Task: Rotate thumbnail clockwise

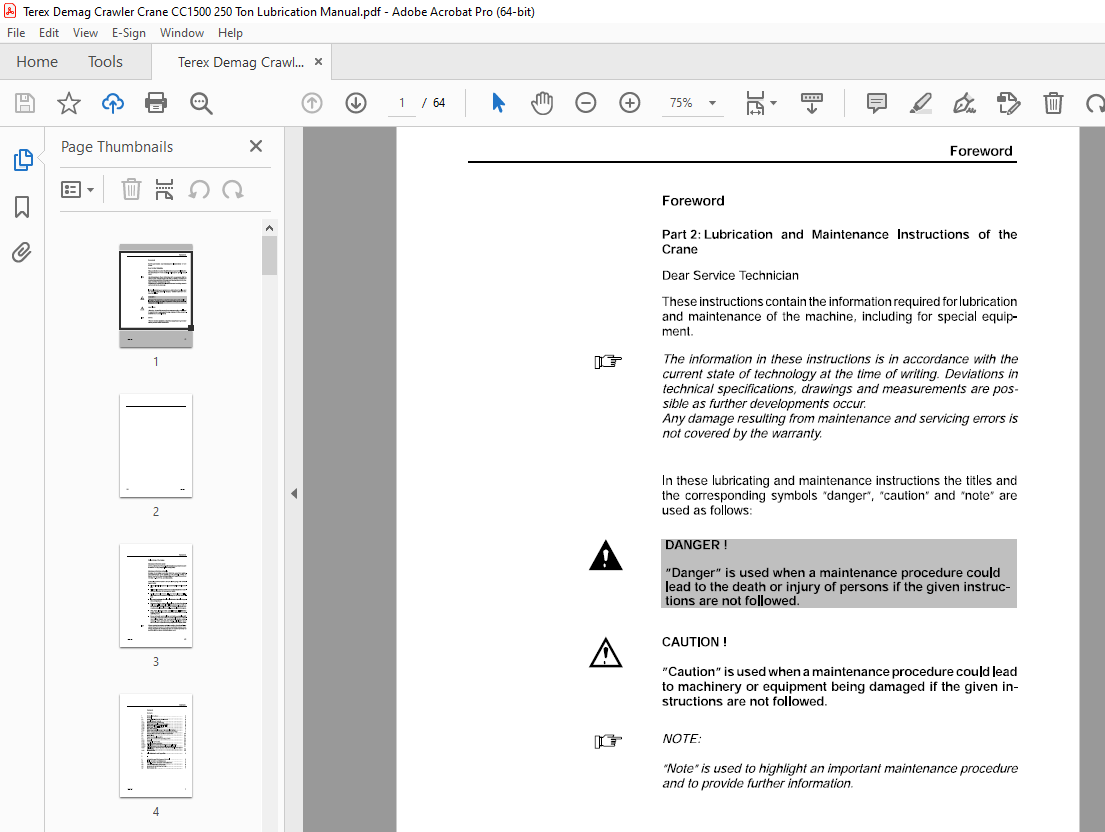Action: coord(233,190)
